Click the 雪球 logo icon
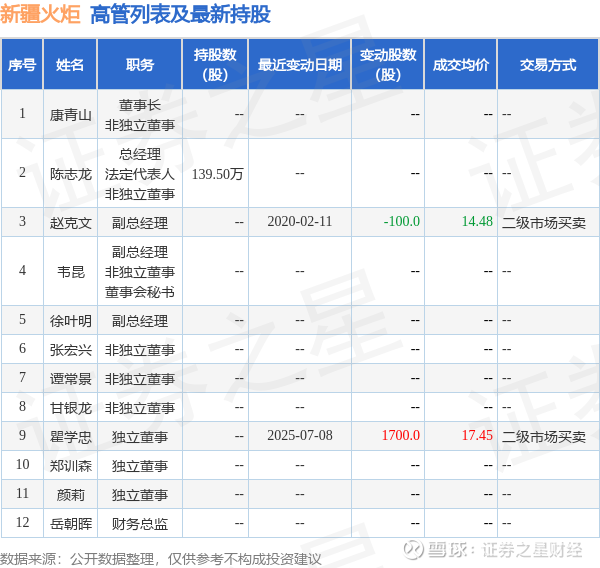600x568 pixels. 413,550
